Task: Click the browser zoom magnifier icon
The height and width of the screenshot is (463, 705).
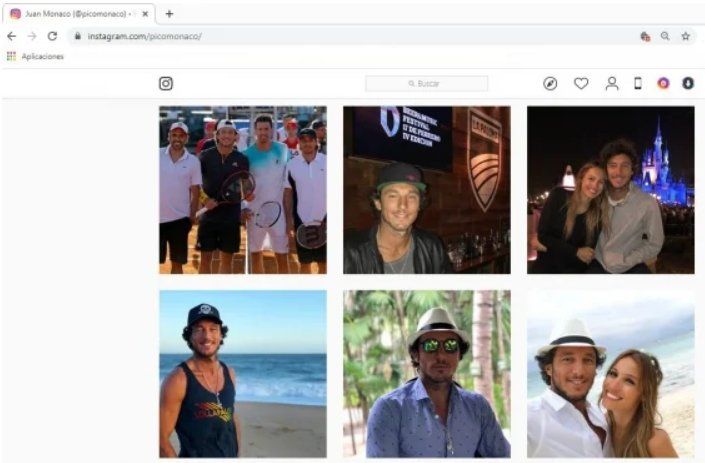Action: (665, 36)
